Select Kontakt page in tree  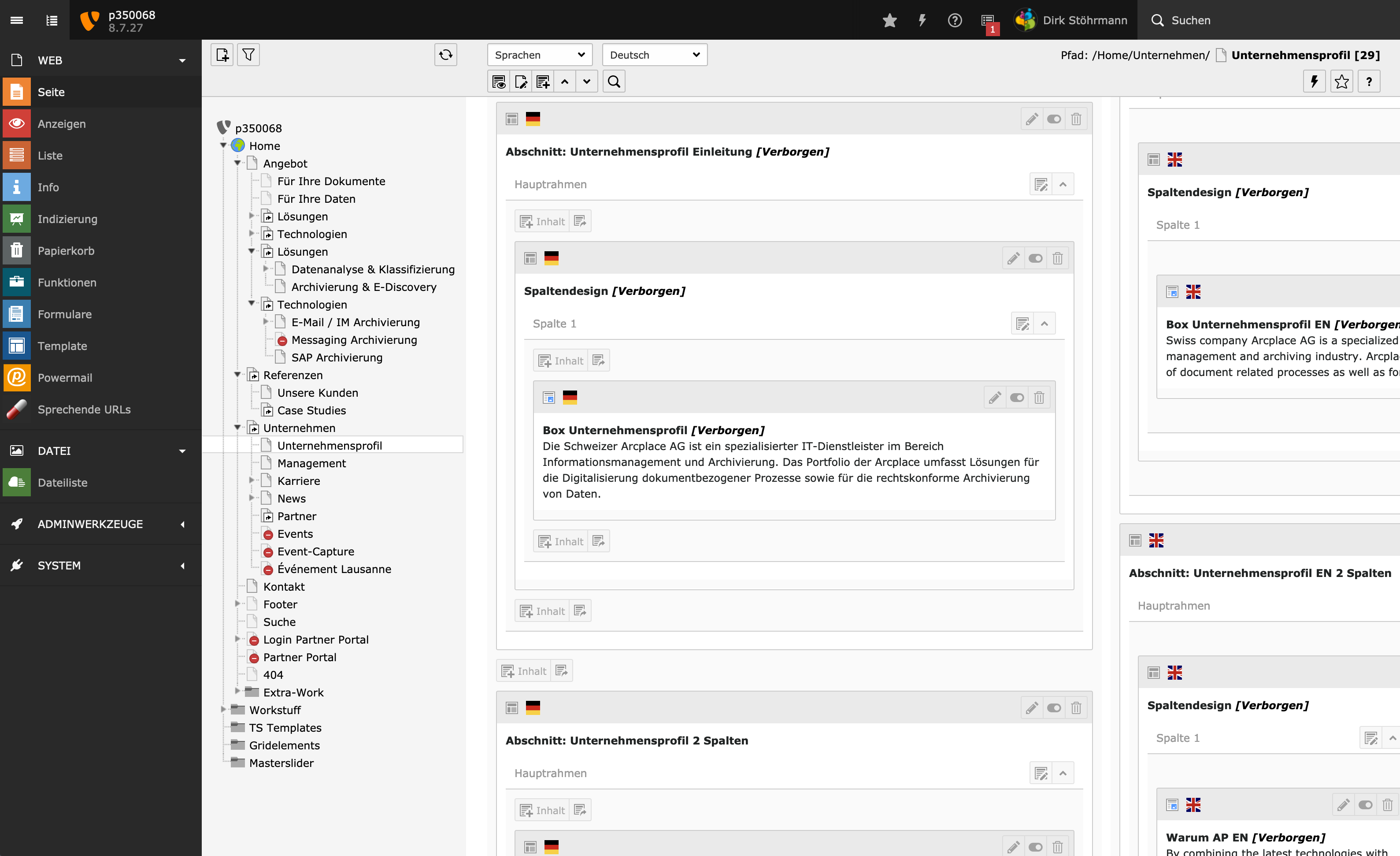pos(284,587)
